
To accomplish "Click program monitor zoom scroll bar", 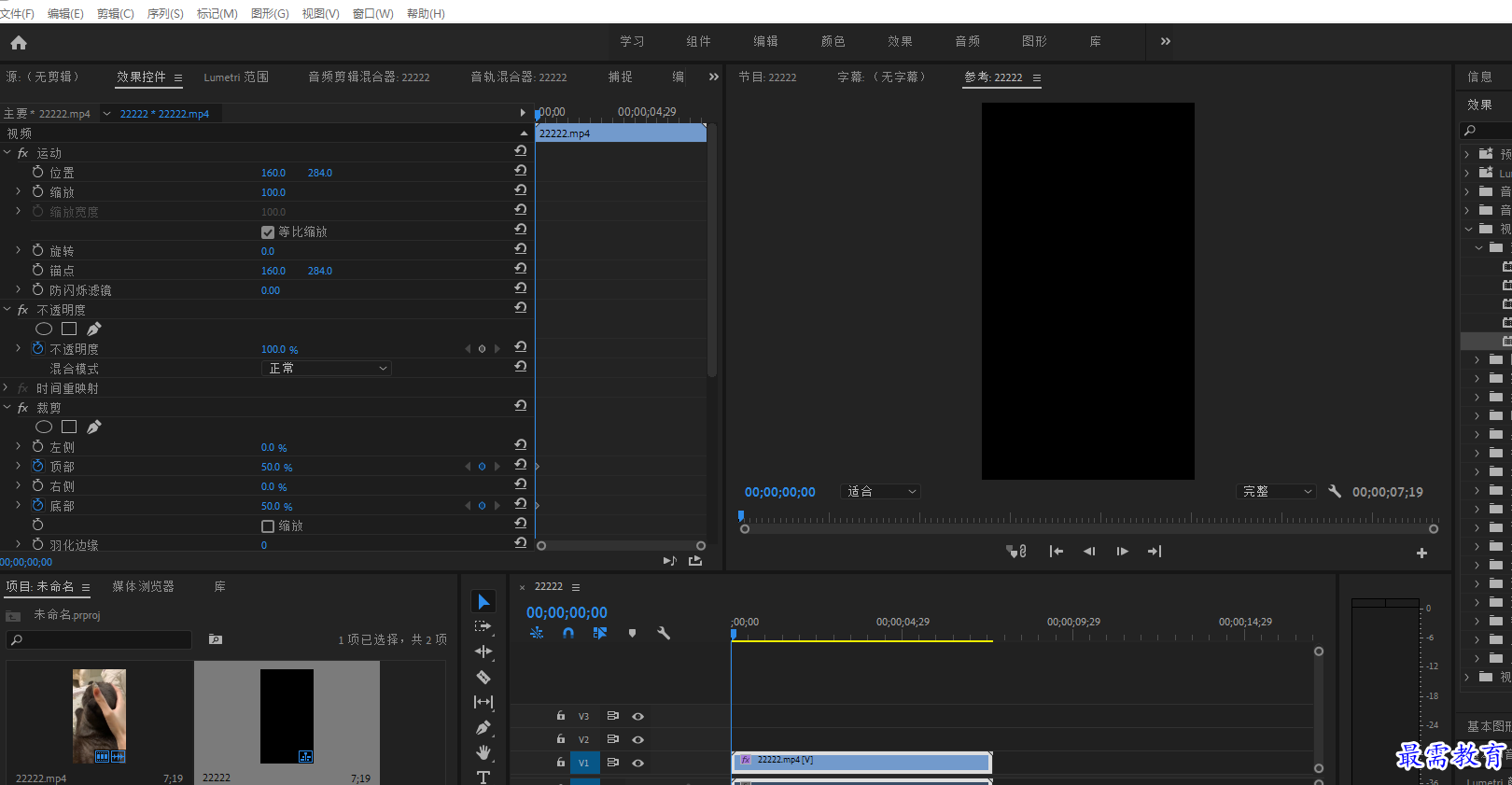I will coord(1089,529).
